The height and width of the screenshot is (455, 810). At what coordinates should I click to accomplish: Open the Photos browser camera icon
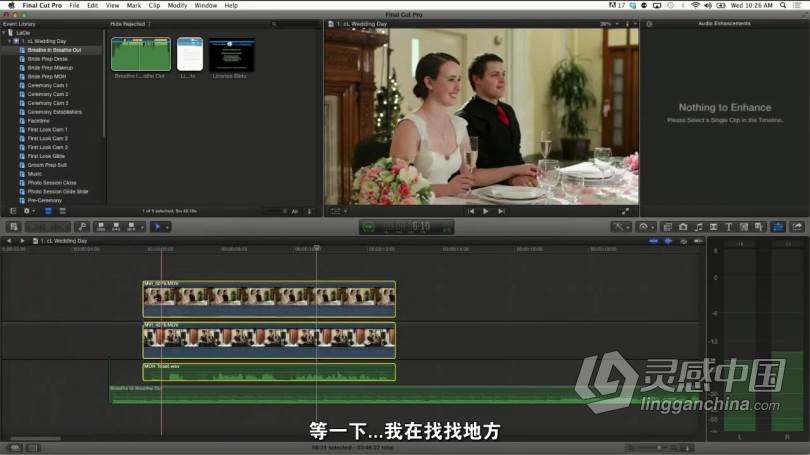[683, 227]
